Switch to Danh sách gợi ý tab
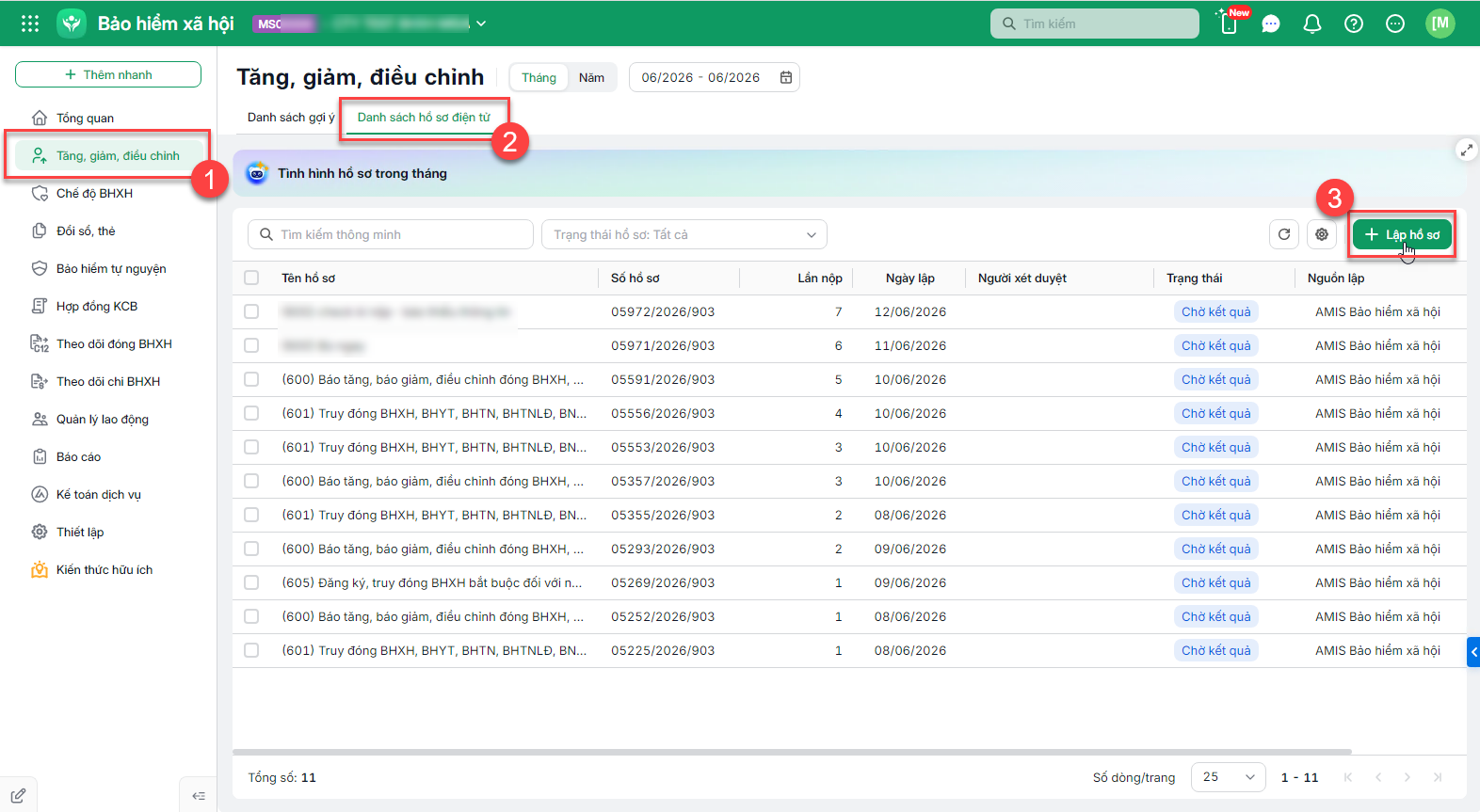Viewport: 1480px width, 812px height. point(291,118)
